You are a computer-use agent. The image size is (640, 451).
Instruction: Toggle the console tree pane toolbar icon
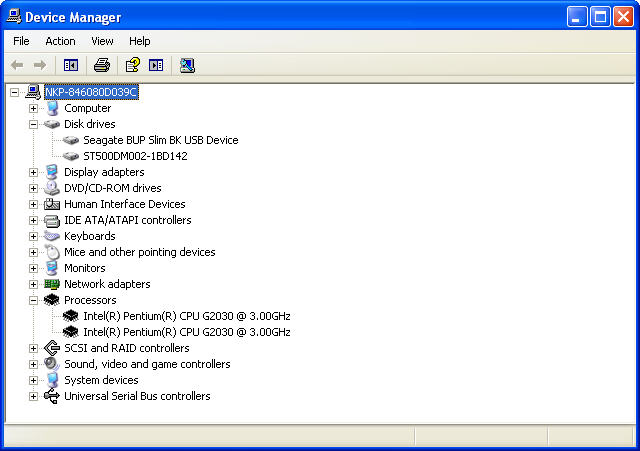coord(71,65)
